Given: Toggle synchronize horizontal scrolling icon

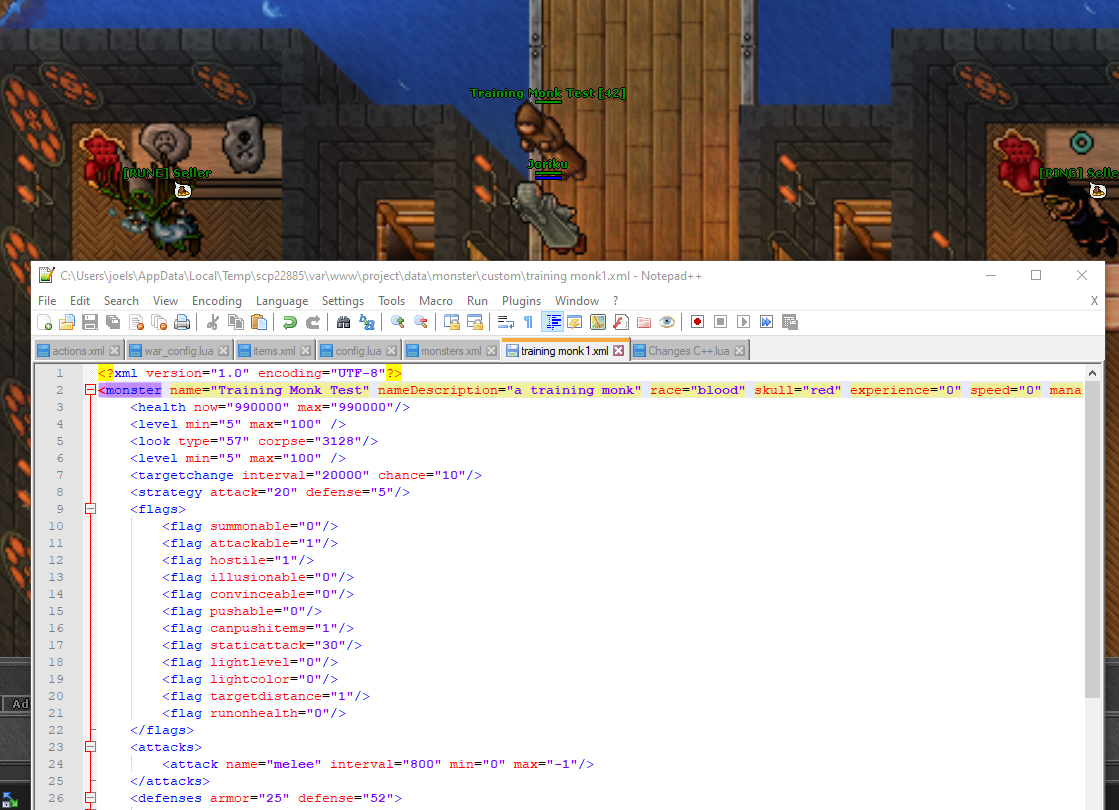Looking at the screenshot, I should [475, 323].
